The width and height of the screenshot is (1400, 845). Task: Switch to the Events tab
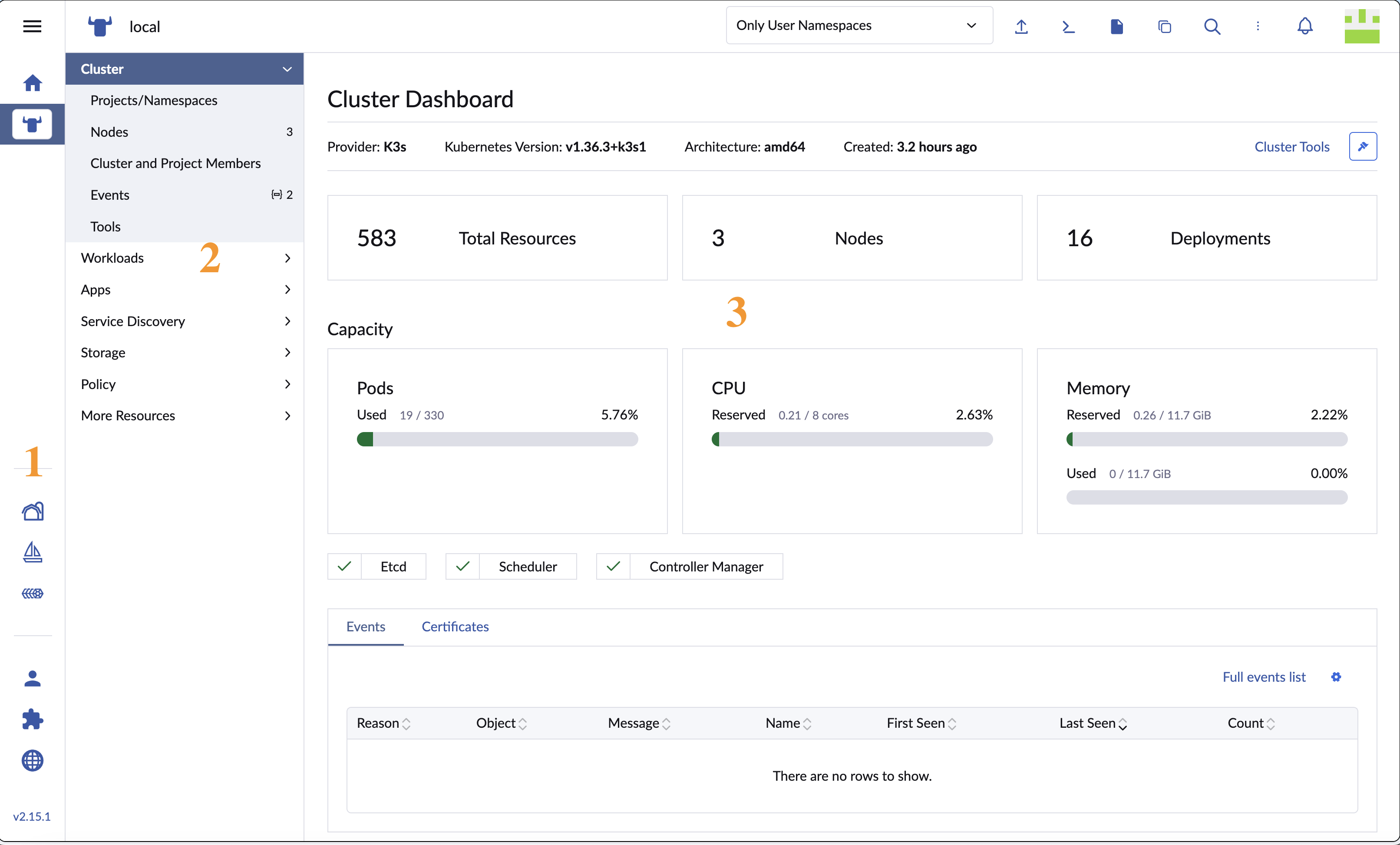click(x=365, y=627)
